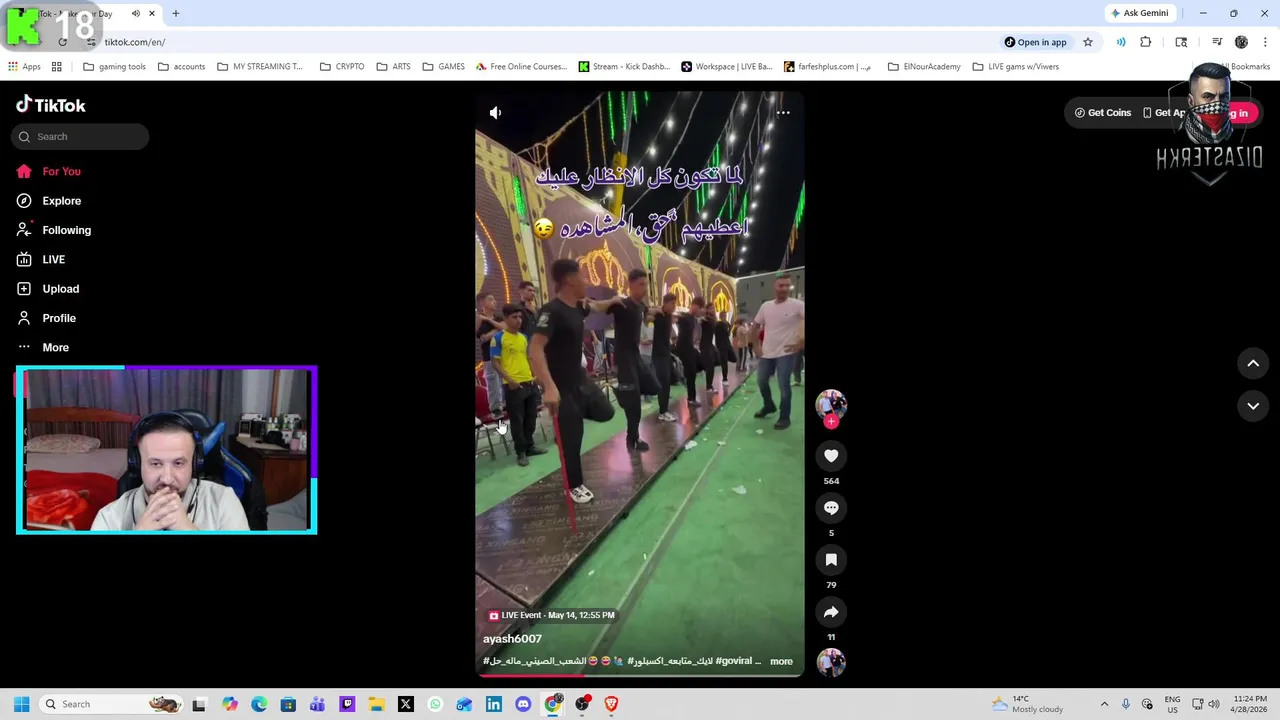Viewport: 1280px width, 720px height.
Task: Open ElNourAcademy bookmark folder
Action: point(924,67)
